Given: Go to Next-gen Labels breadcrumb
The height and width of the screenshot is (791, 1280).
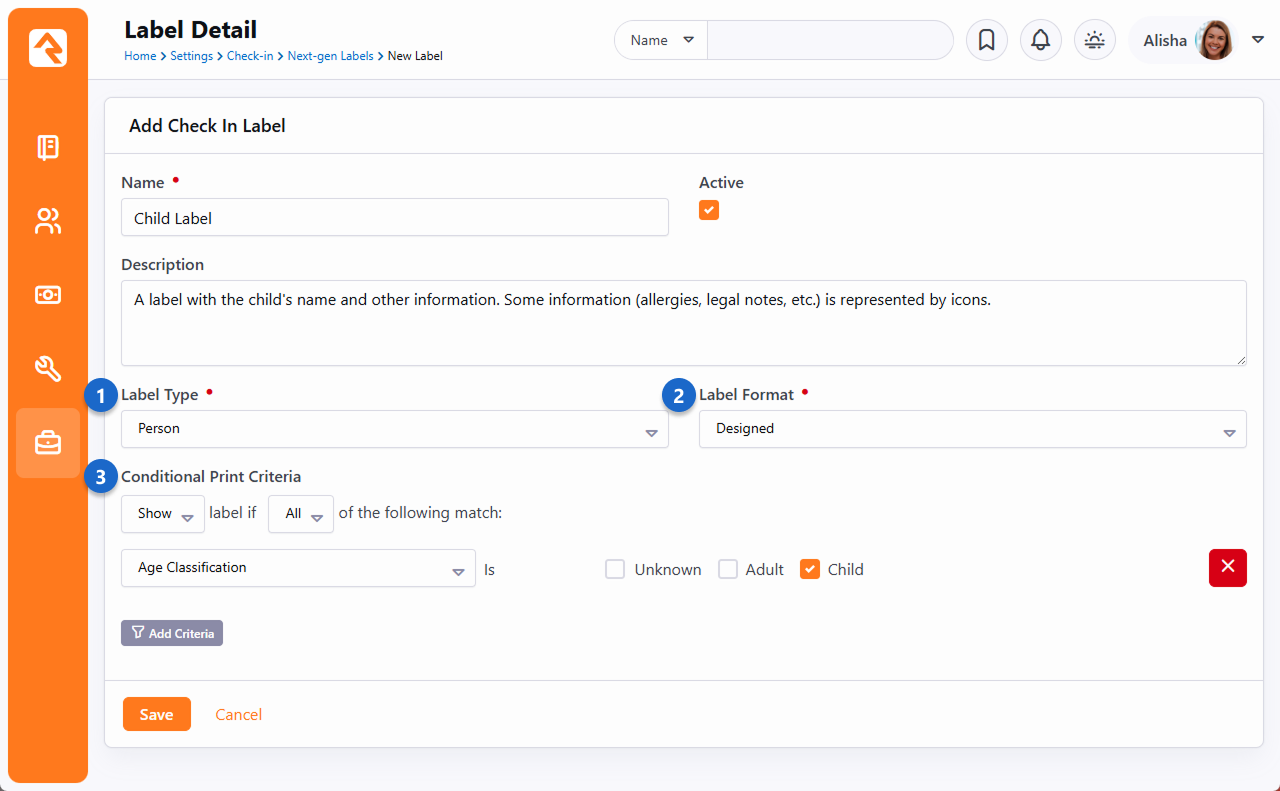Looking at the screenshot, I should point(330,56).
